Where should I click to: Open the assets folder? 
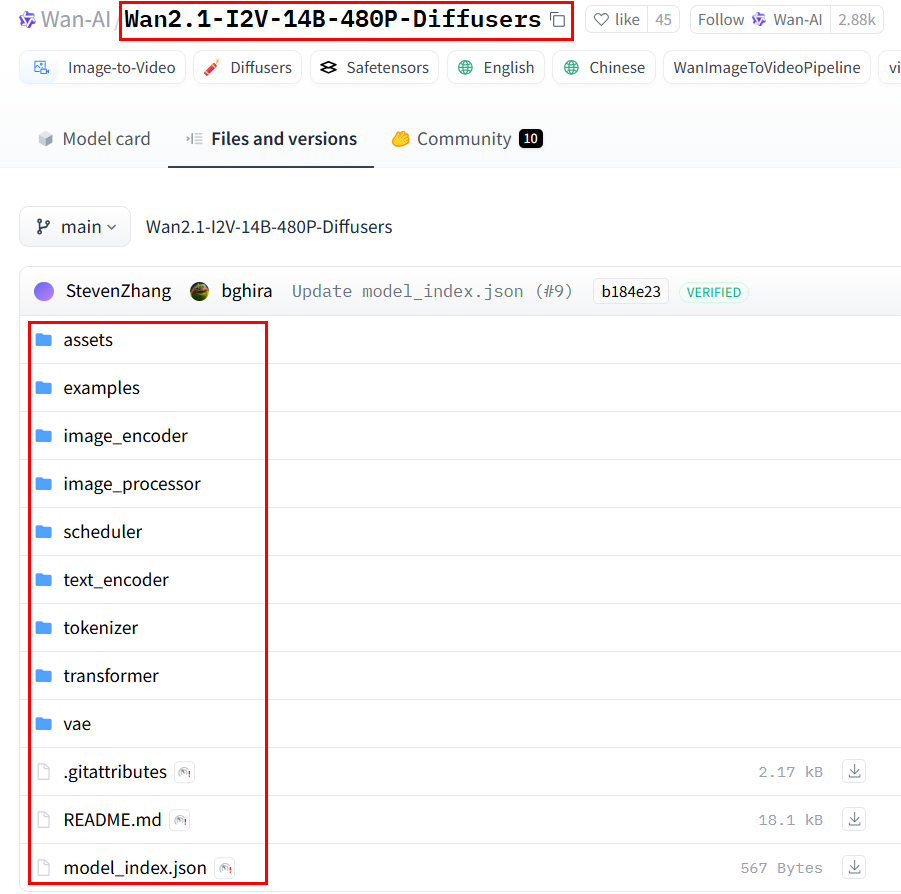coord(88,340)
